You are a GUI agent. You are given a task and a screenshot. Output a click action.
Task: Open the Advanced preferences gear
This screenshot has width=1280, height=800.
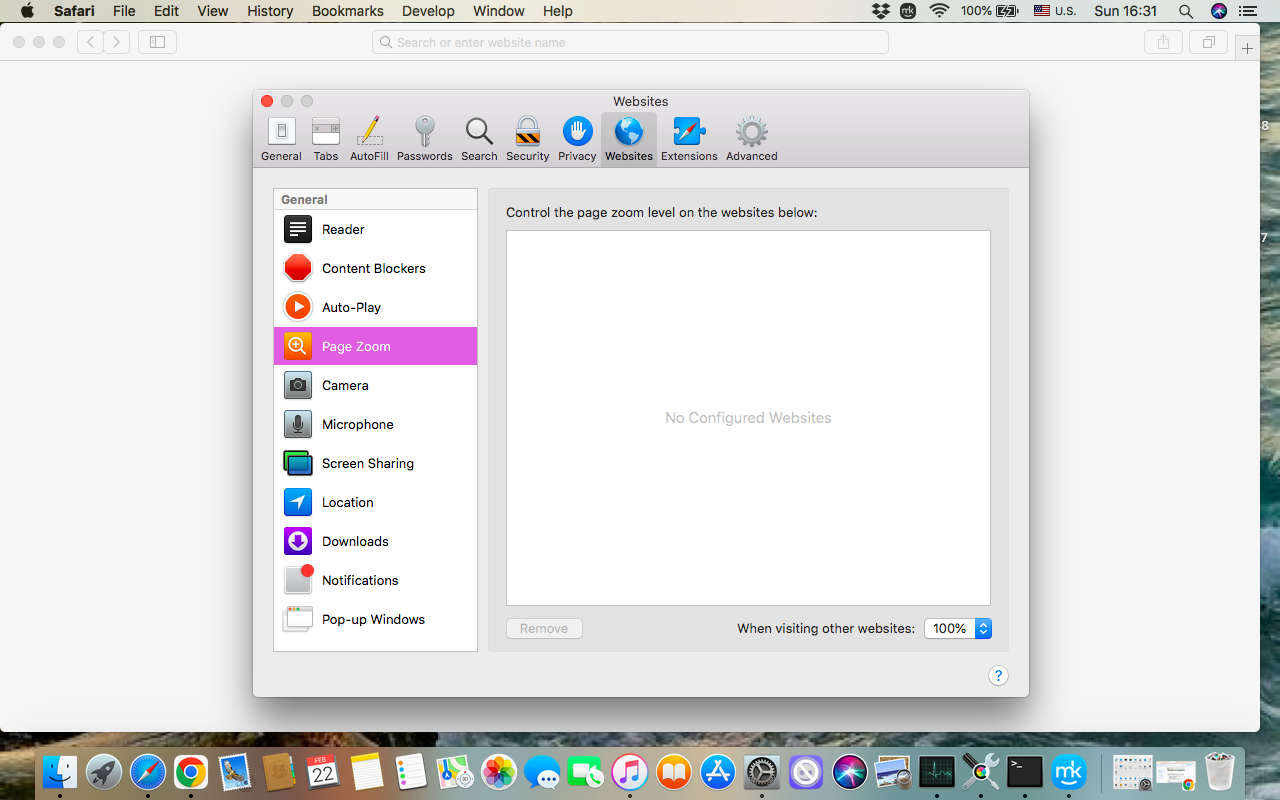point(751,138)
